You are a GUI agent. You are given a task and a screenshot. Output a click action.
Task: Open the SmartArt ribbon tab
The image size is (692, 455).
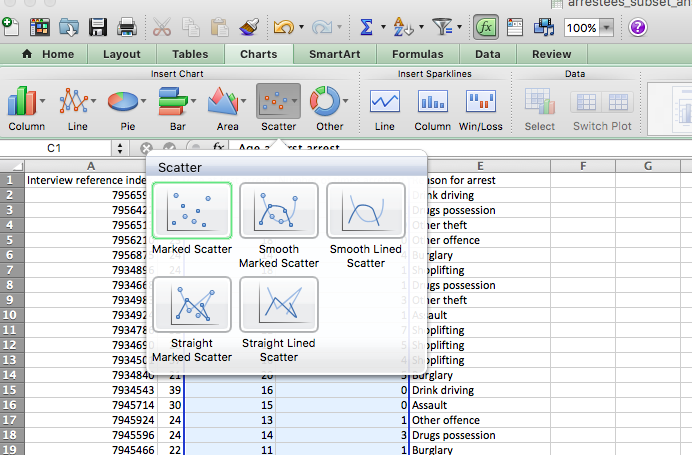(335, 54)
